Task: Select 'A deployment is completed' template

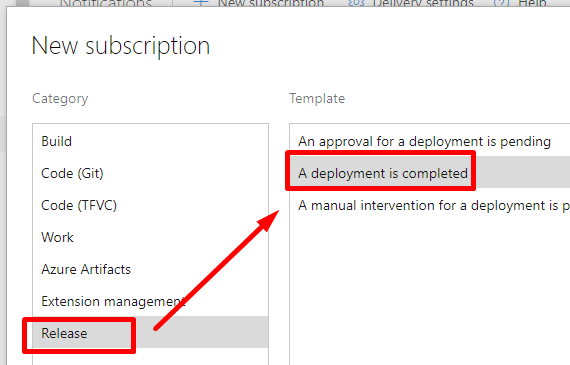Action: click(430, 173)
